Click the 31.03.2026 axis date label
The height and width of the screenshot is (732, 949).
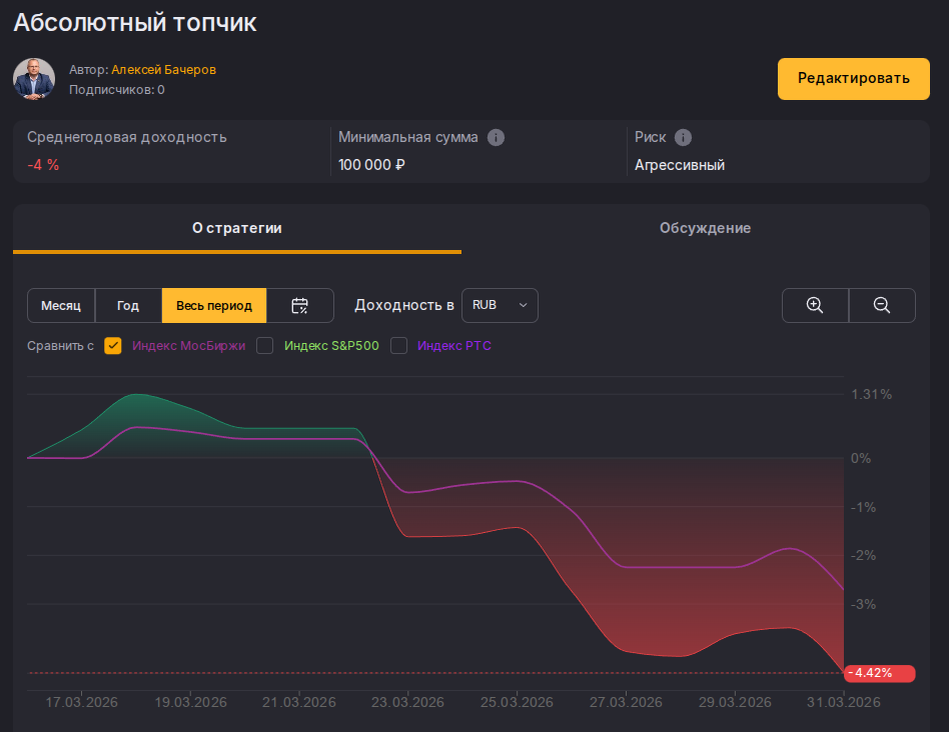[x=844, y=702]
